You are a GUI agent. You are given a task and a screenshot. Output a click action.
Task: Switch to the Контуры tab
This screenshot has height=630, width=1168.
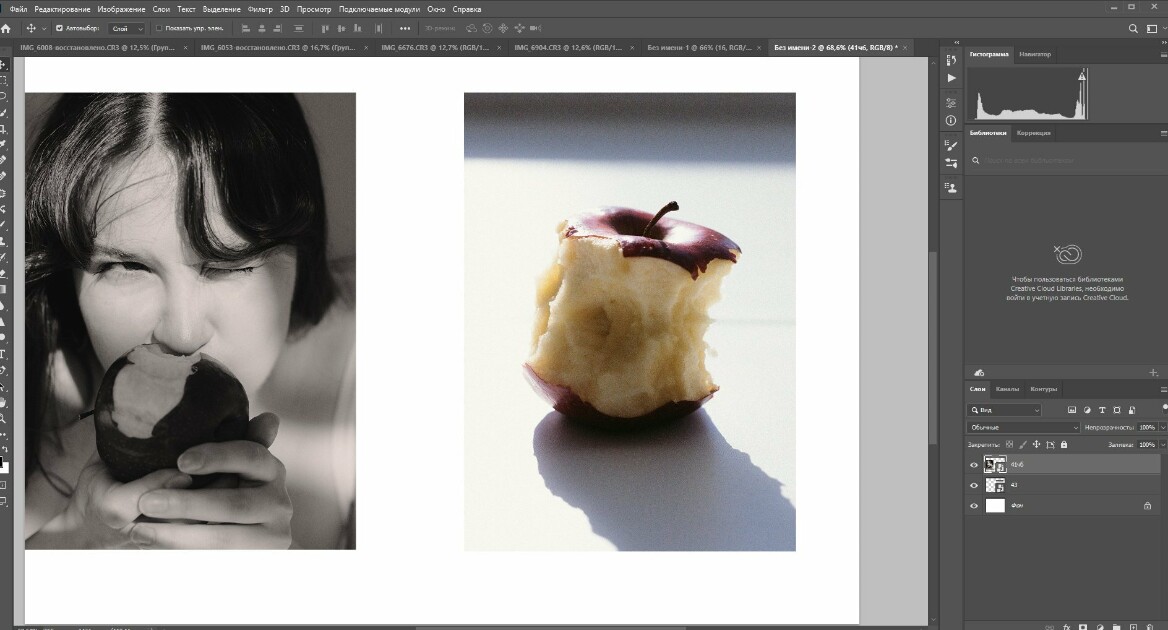click(x=1044, y=389)
